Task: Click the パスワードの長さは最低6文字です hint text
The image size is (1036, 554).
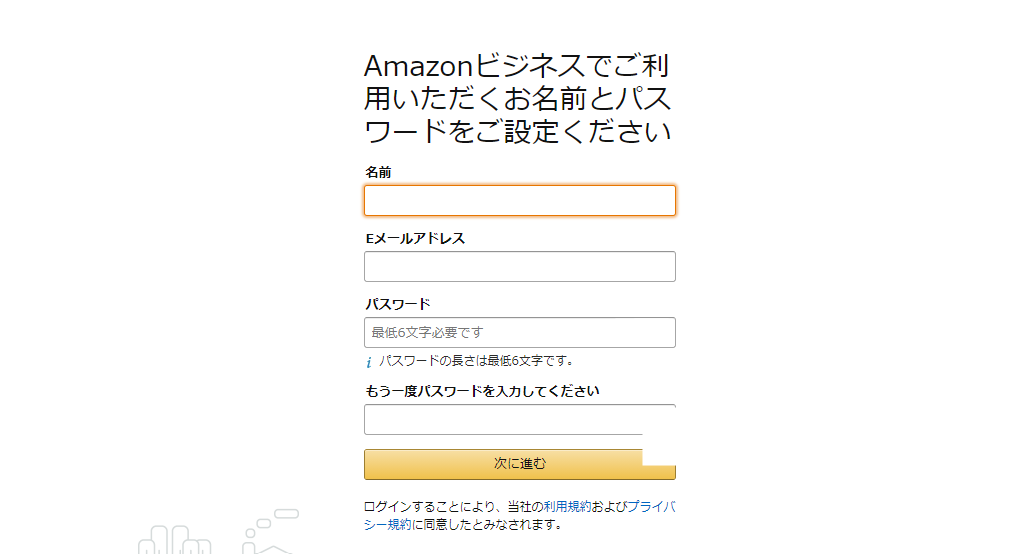Action: coord(476,361)
